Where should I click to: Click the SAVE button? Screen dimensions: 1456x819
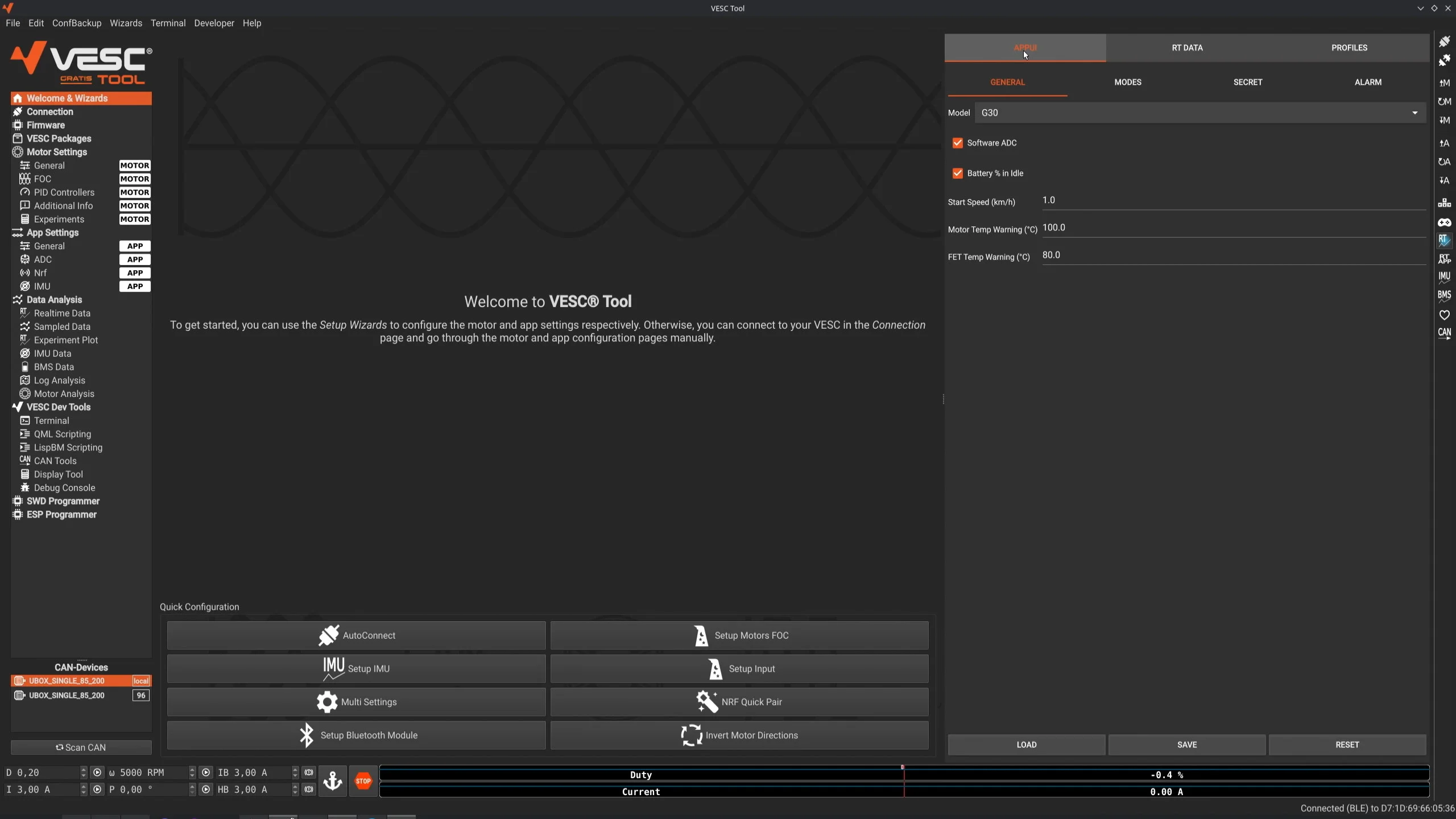point(1187,744)
